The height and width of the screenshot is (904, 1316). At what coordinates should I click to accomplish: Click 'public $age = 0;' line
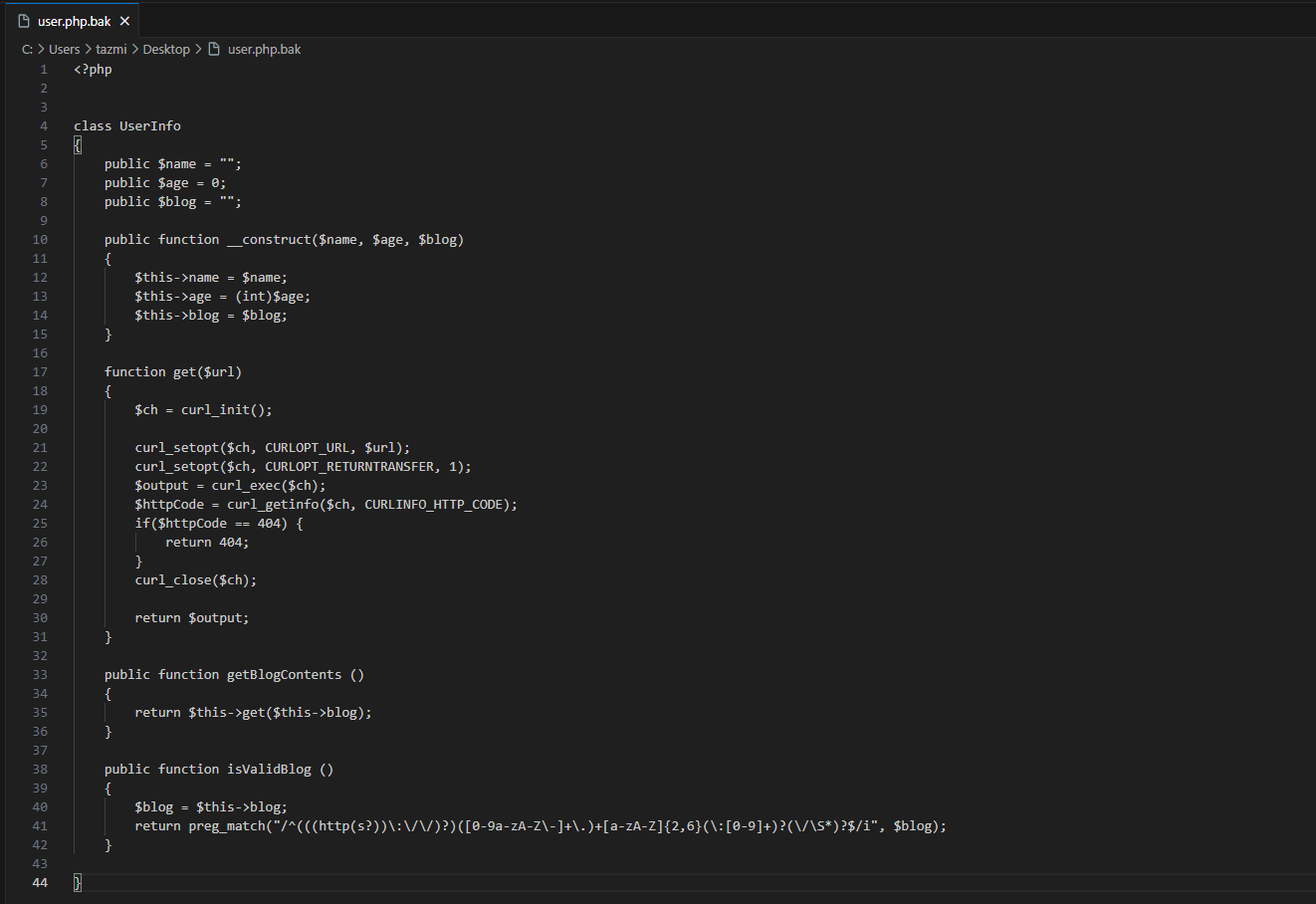click(x=165, y=183)
